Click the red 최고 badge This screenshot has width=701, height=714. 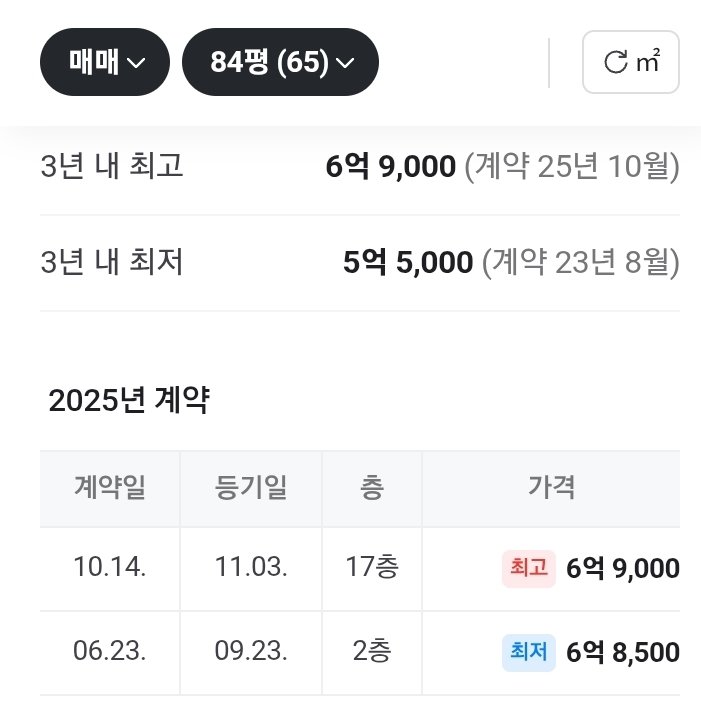pos(528,568)
